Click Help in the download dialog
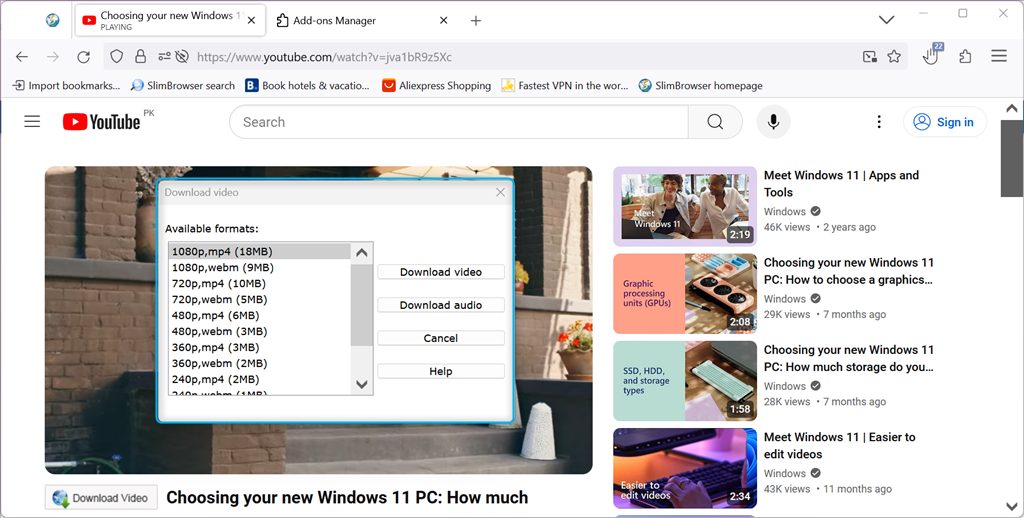Viewport: 1024px width, 518px height. tap(441, 371)
